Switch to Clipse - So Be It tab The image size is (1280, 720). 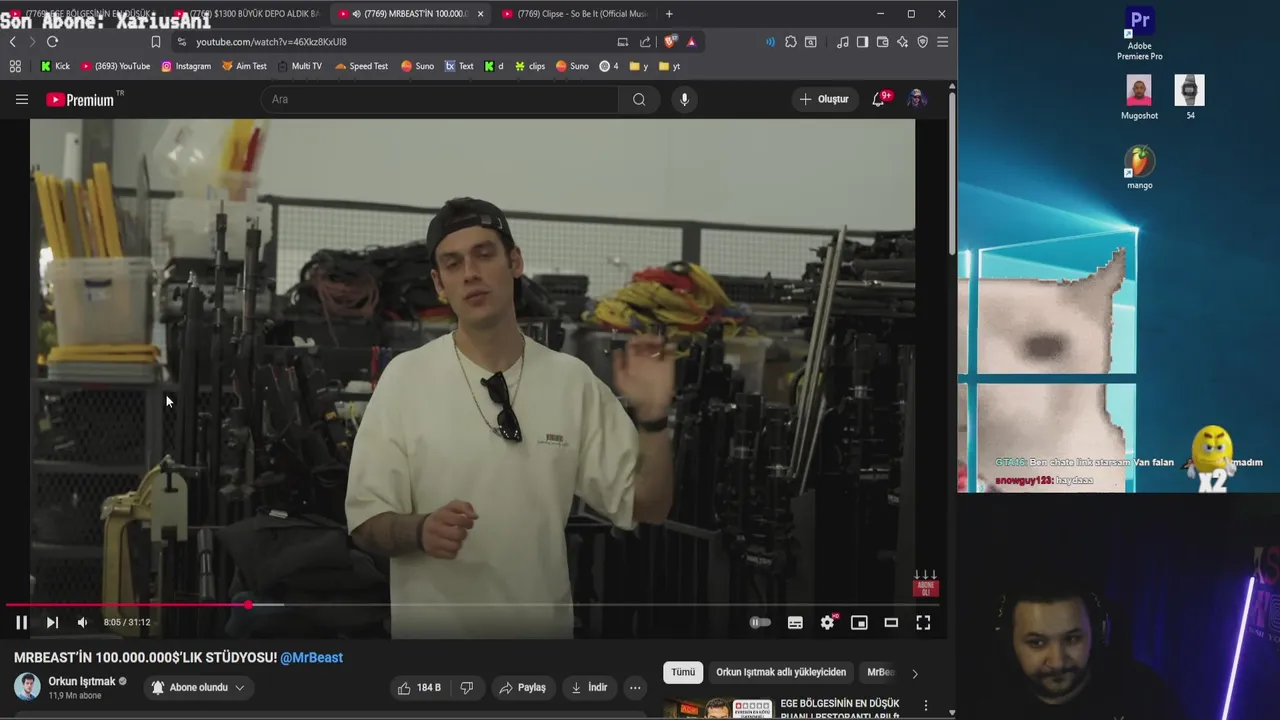tap(574, 14)
